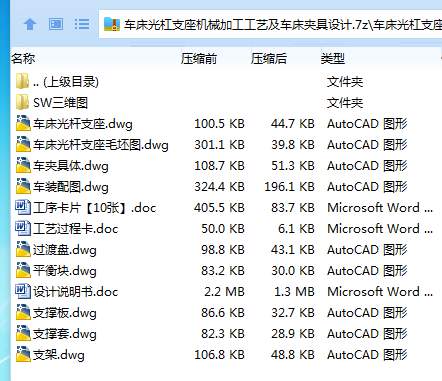The width and height of the screenshot is (442, 381).
Task: Click the 100.5 KB size value
Action: [219, 124]
